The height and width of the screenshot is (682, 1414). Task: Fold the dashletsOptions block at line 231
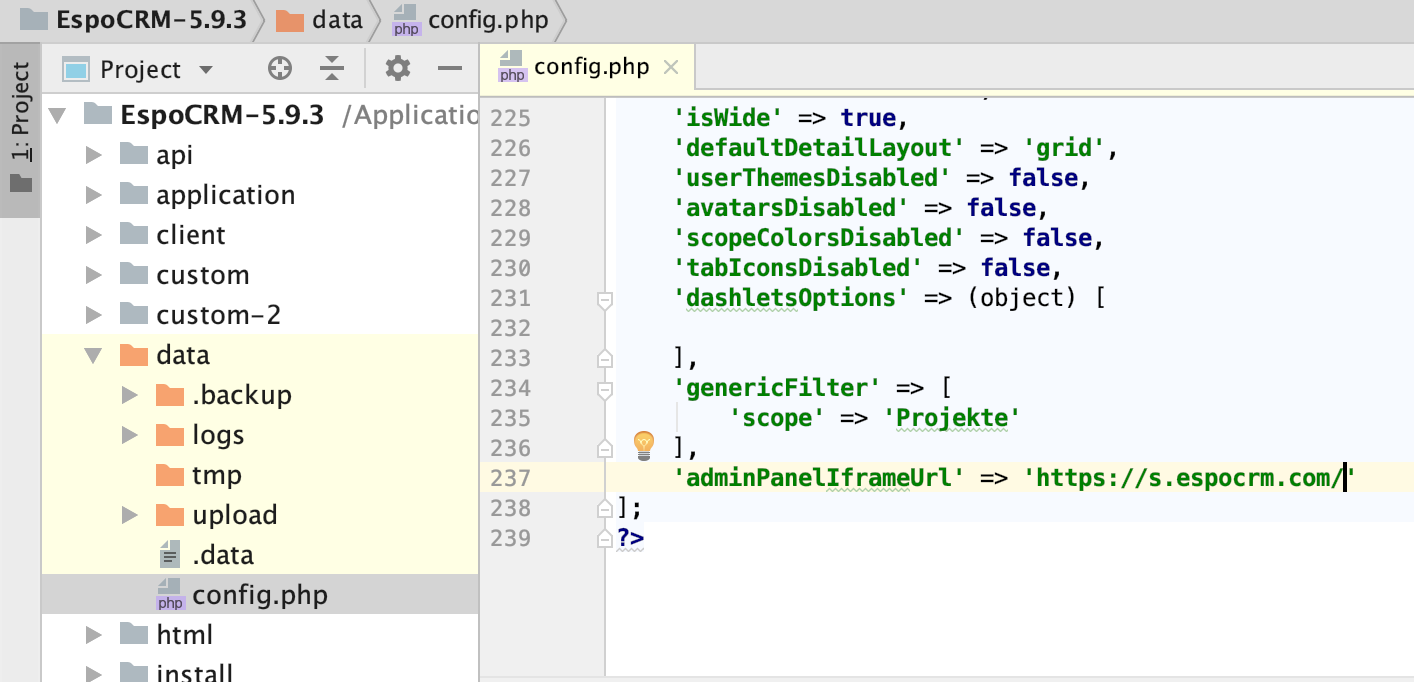click(604, 299)
